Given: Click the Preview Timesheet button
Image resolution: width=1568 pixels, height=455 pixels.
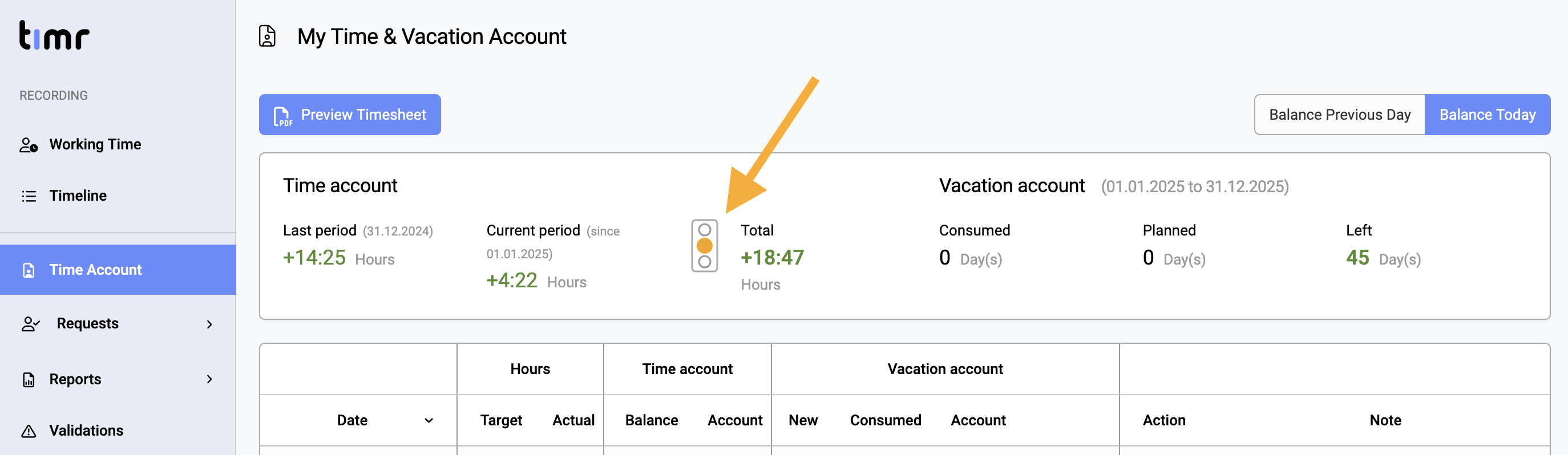Looking at the screenshot, I should coord(349,115).
